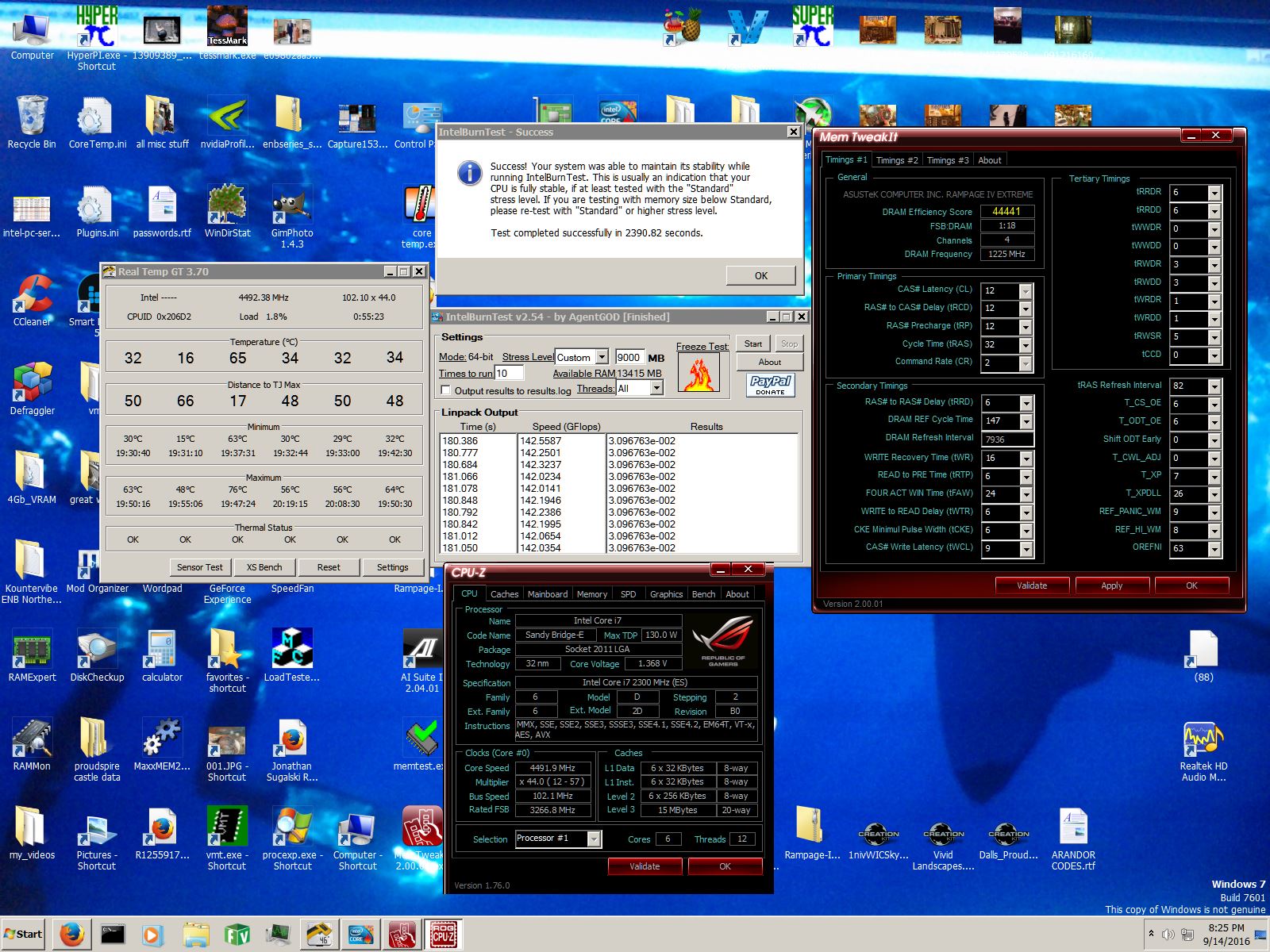Open the HyperPI.exe shortcut icon
Viewport: 1270px width, 952px height.
pyautogui.click(x=96, y=38)
